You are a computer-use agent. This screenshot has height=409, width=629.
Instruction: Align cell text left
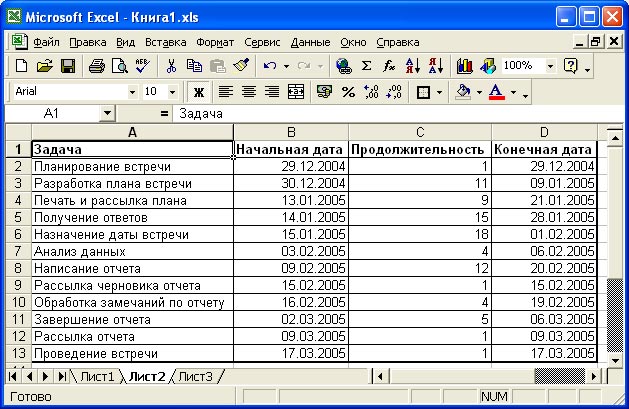coord(225,92)
